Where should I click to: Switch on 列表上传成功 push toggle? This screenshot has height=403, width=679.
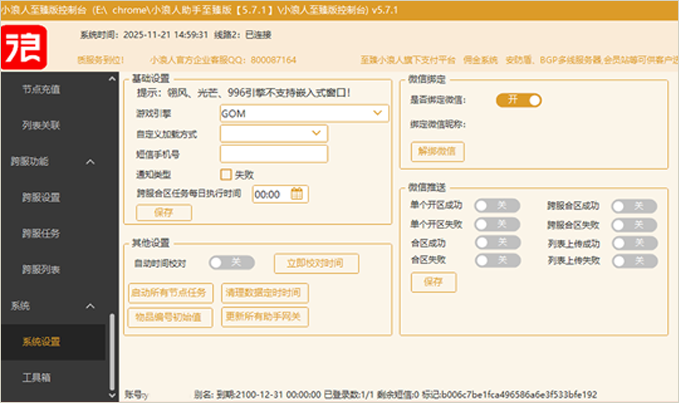click(633, 242)
